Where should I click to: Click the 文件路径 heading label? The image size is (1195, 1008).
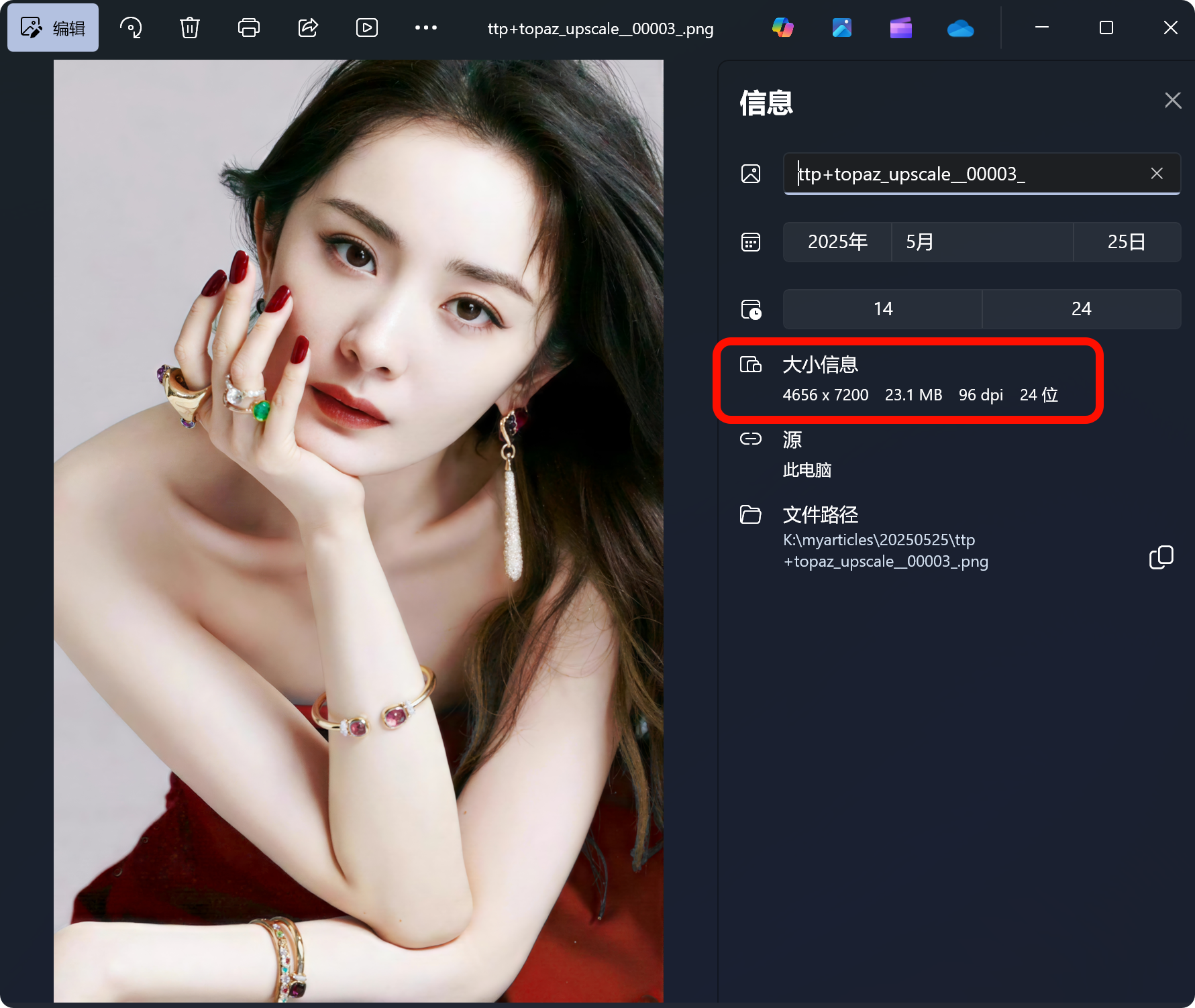click(820, 514)
